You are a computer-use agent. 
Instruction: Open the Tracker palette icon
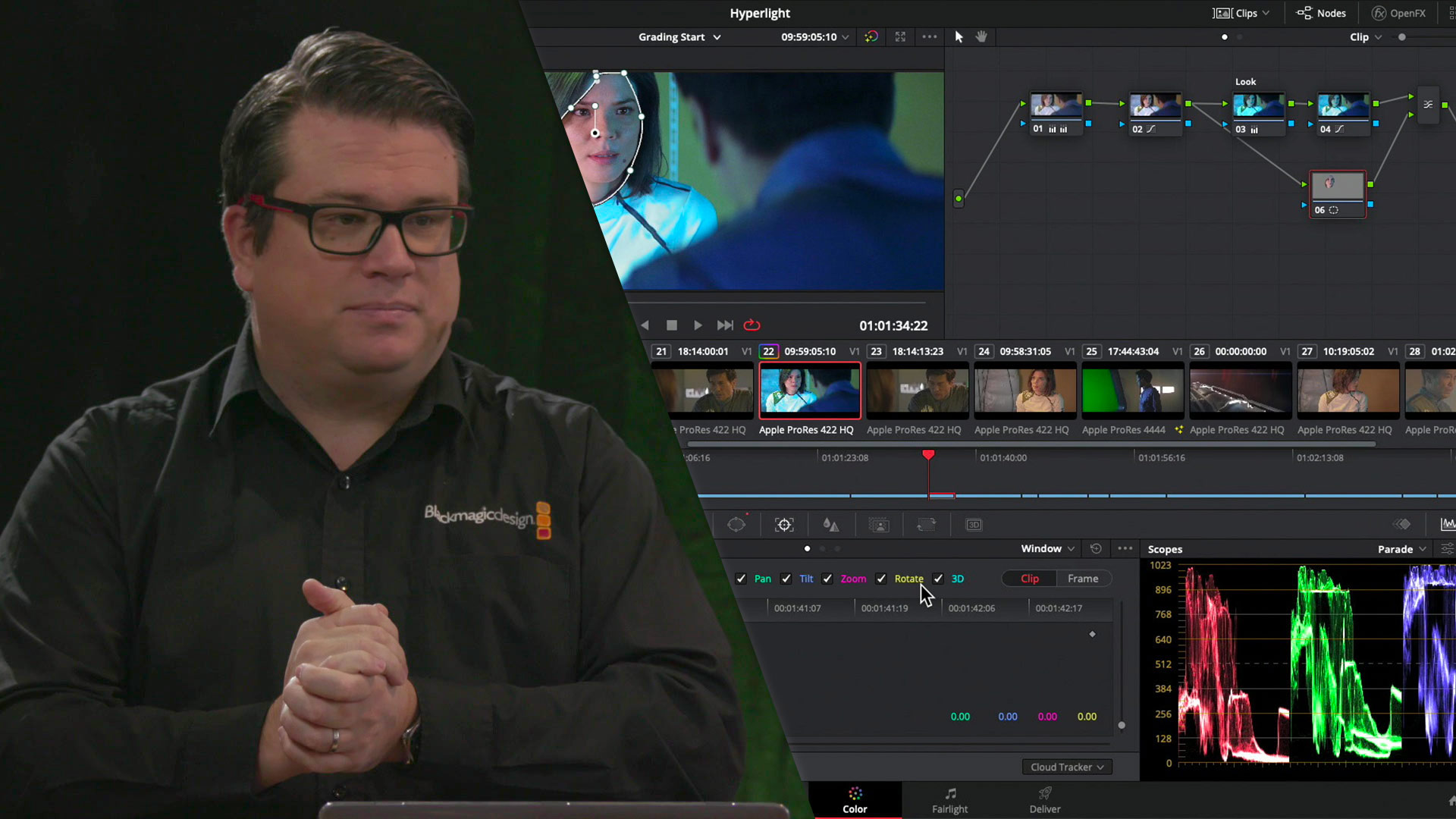pos(784,525)
